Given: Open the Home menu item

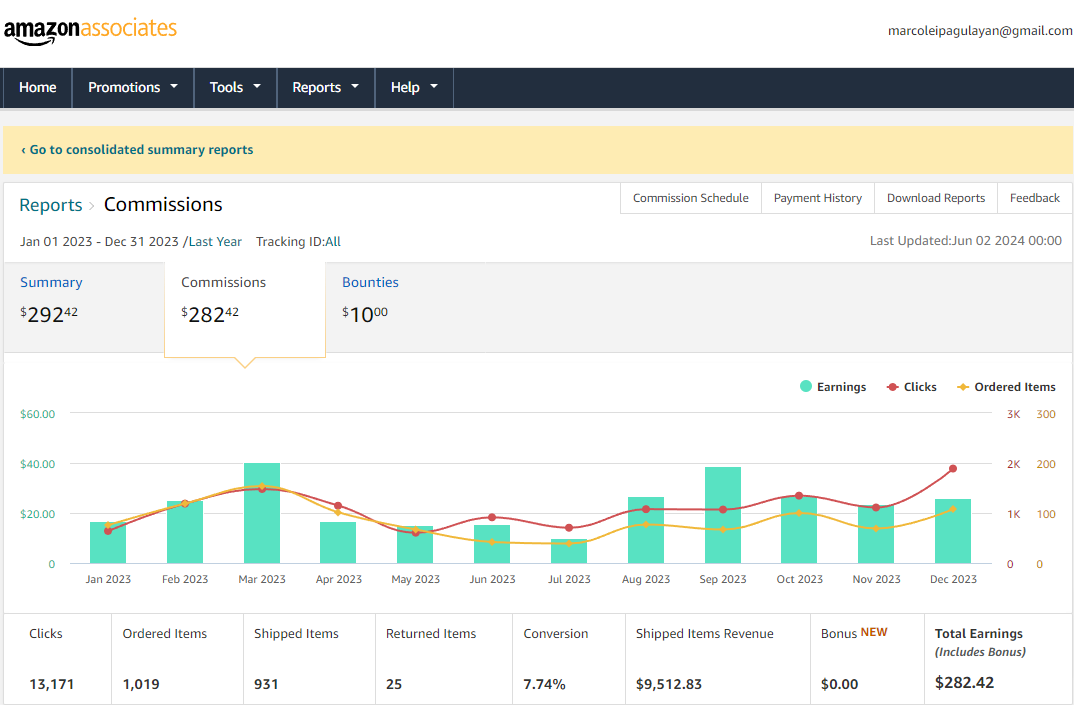Looking at the screenshot, I should coord(38,87).
